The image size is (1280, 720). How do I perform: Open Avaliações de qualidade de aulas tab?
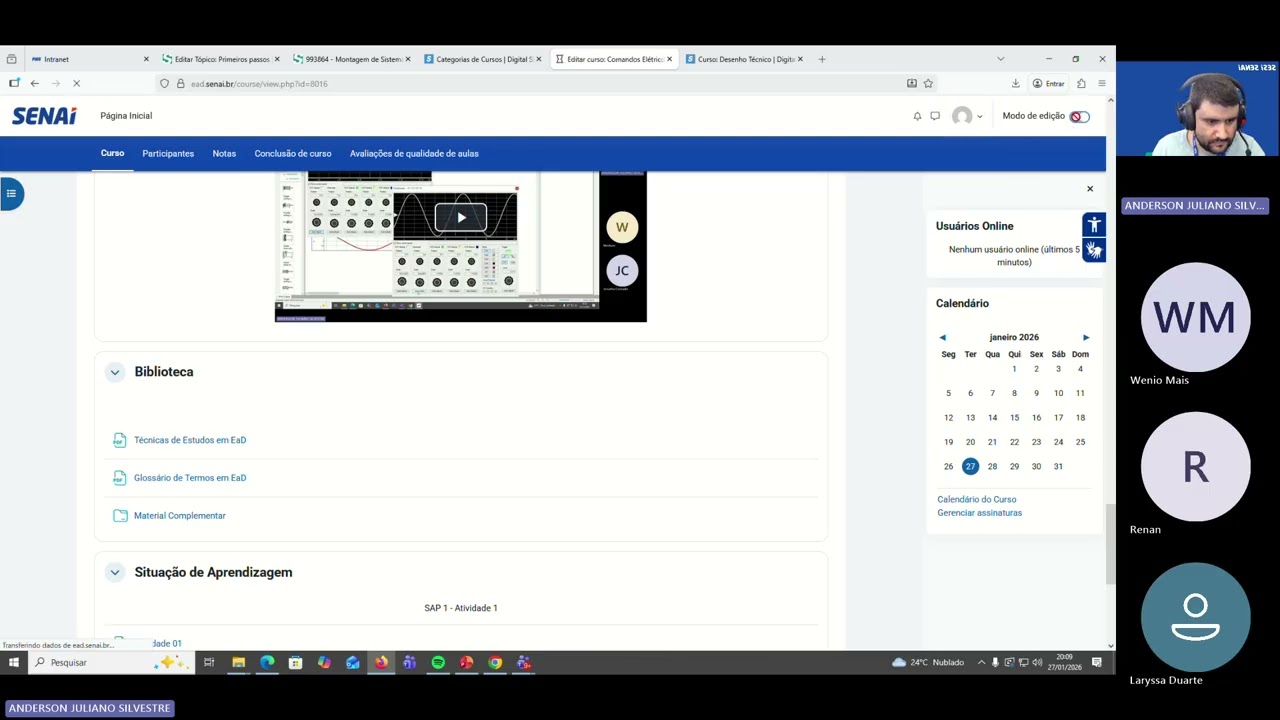point(414,153)
